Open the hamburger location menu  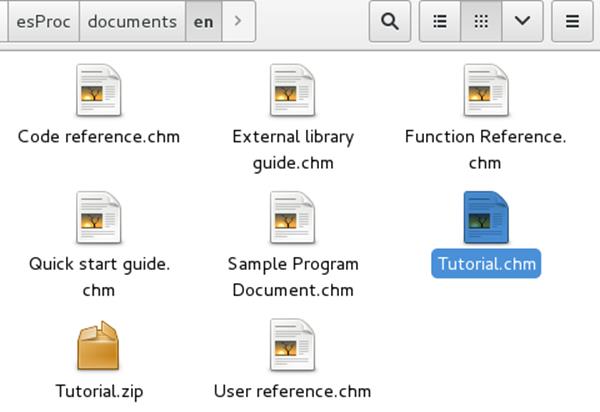572,21
